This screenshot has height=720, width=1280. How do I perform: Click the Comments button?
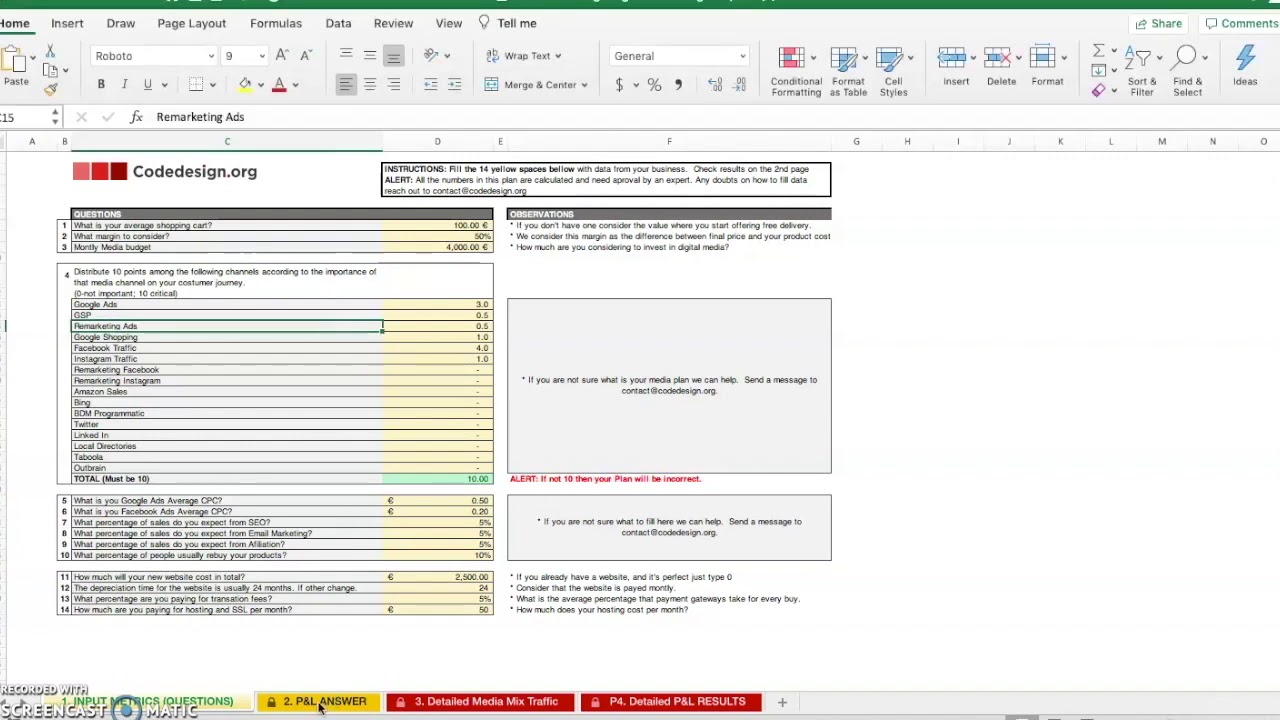click(1241, 23)
